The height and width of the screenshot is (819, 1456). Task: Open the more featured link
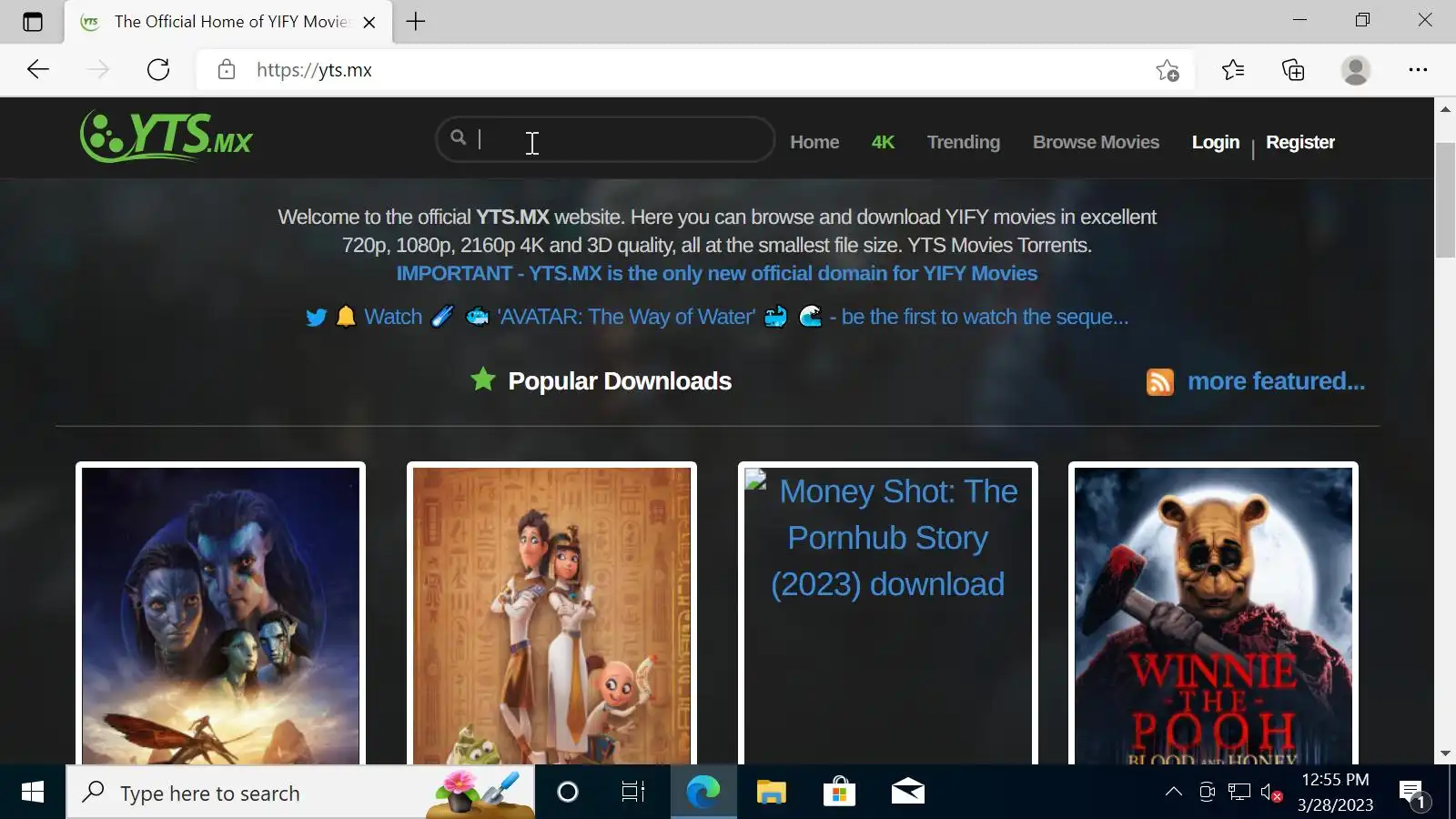click(x=1276, y=381)
